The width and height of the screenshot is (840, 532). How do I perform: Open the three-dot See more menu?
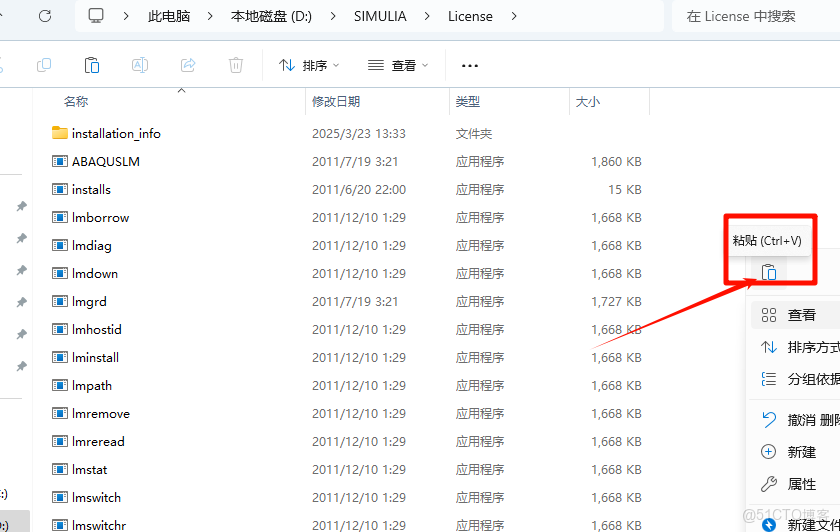pos(470,66)
